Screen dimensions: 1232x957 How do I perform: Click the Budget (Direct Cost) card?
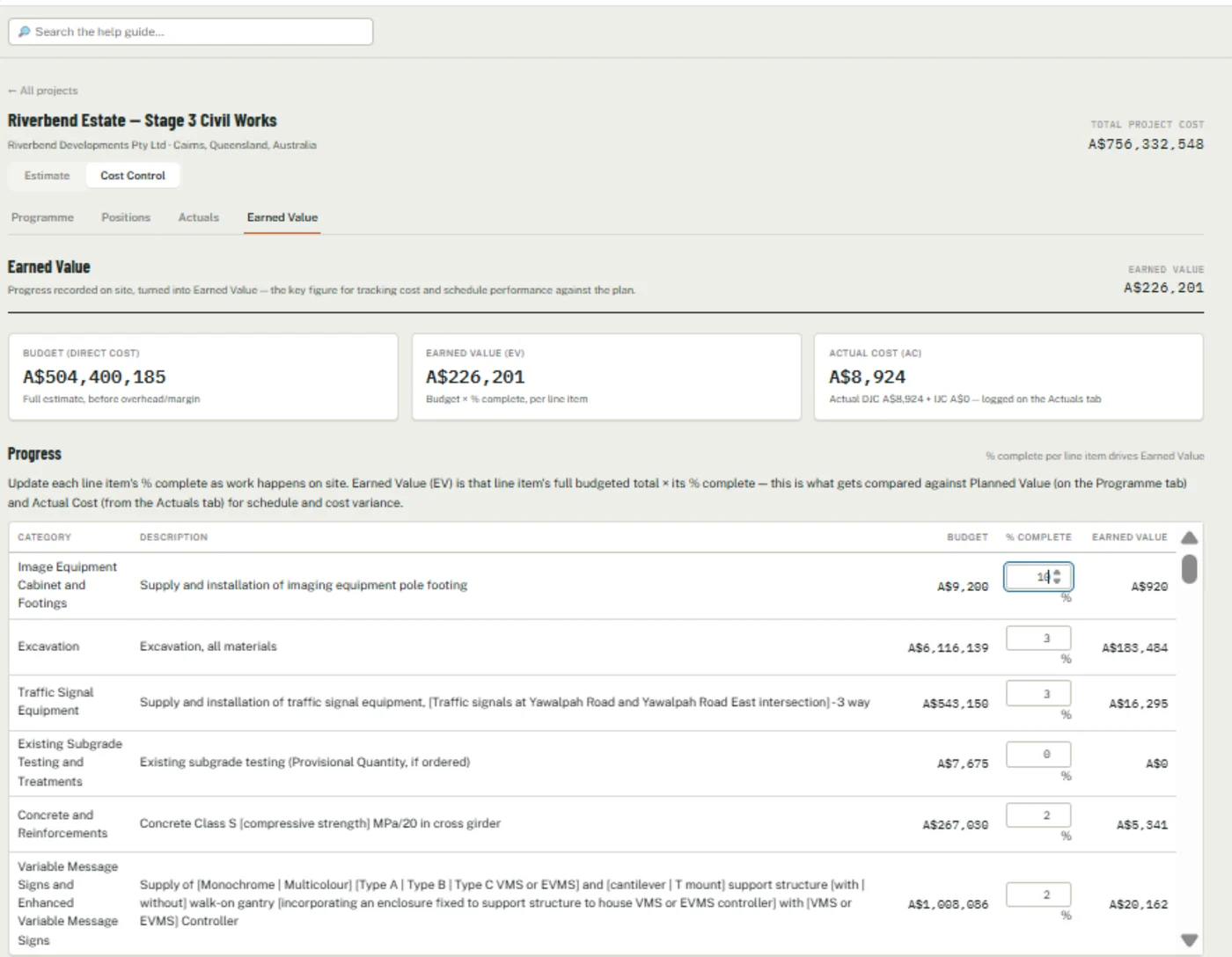pos(203,376)
